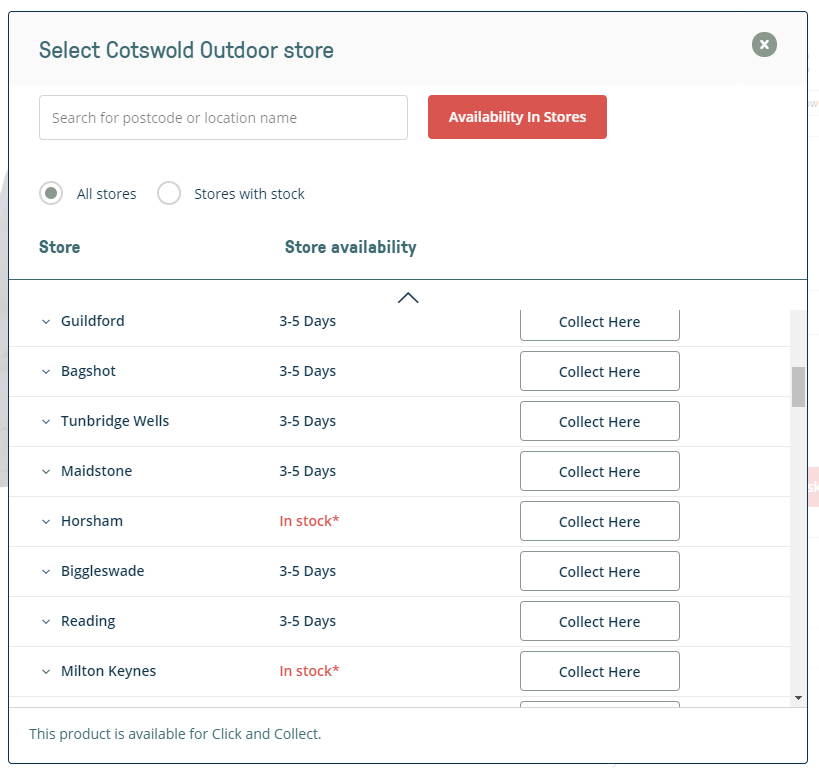Click Collect Here for Horsham
The image size is (819, 775).
[599, 521]
